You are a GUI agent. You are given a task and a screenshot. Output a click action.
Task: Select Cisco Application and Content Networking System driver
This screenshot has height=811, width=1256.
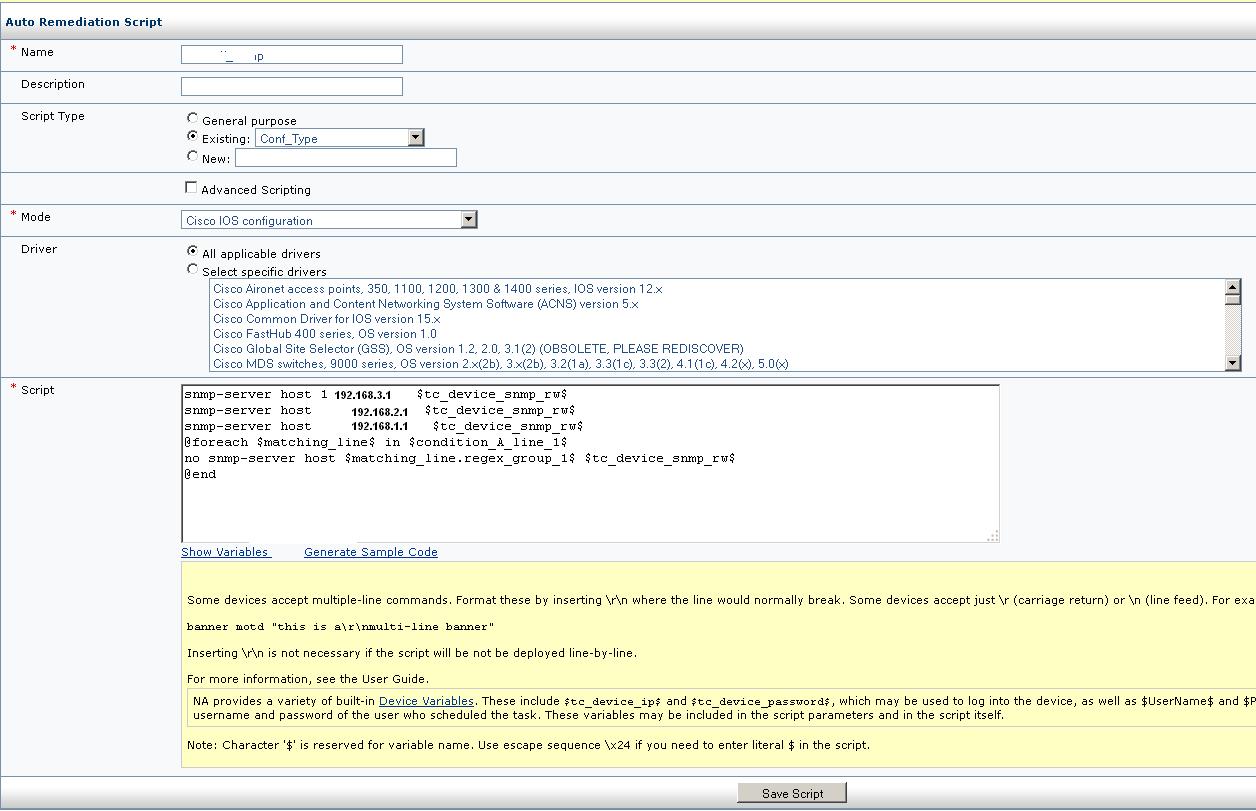pos(425,304)
